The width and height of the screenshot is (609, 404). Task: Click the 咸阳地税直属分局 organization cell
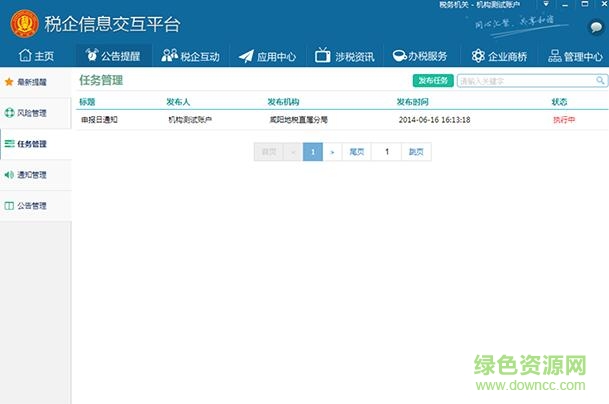(x=298, y=120)
